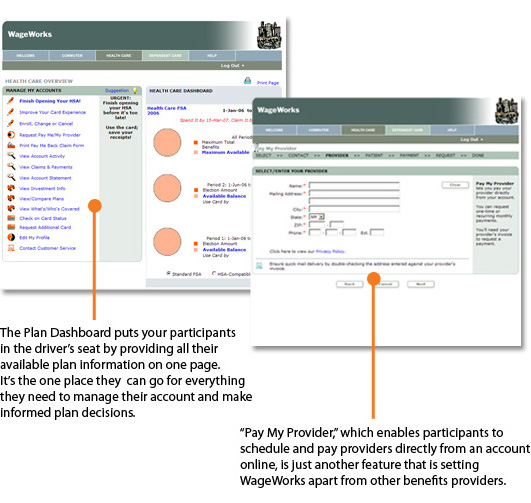Open the Commuter tab in the Pay My Provider window
Viewport: 531px width, 503px height.
coord(319,130)
